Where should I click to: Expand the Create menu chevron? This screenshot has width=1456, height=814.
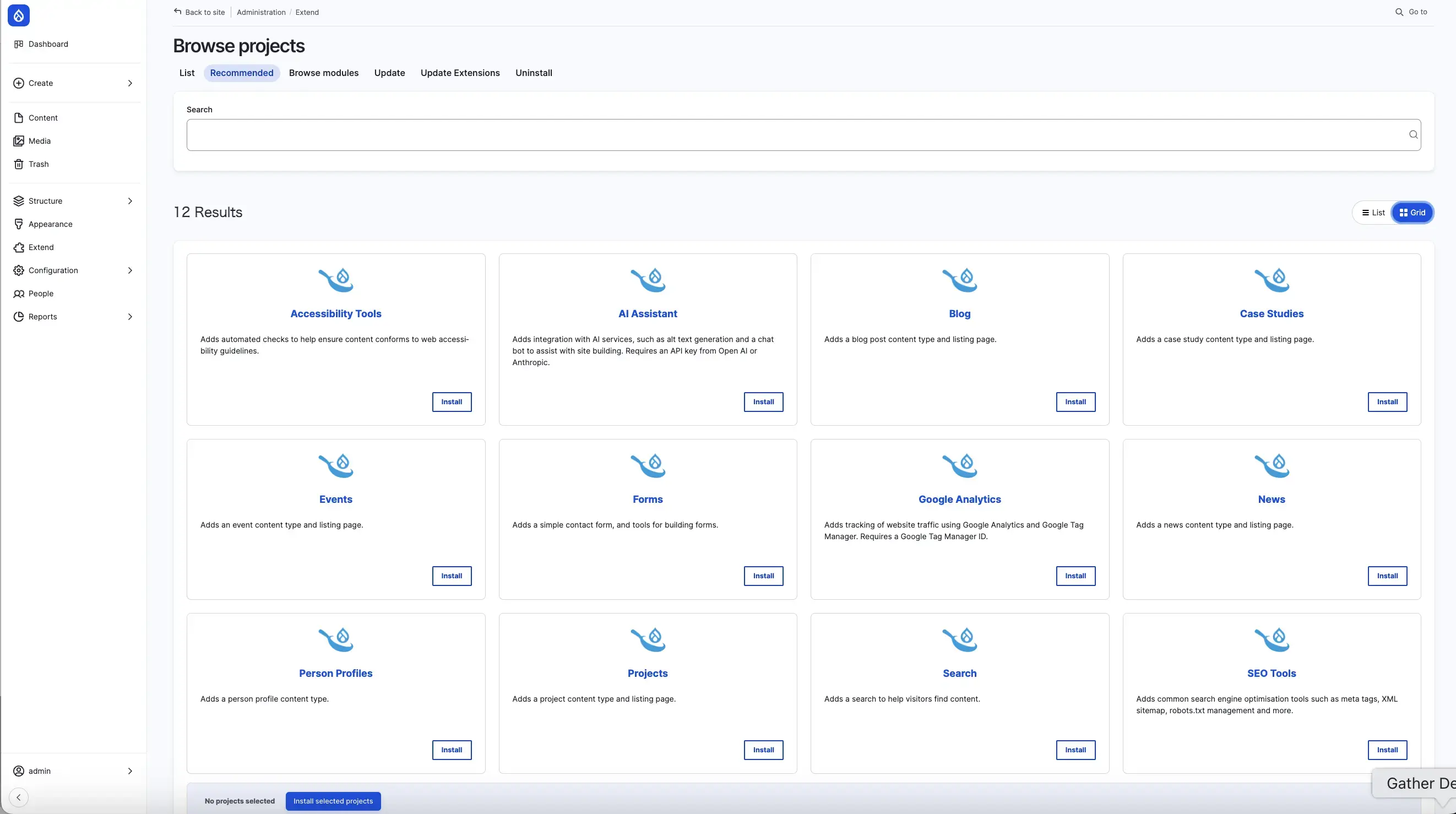(x=130, y=83)
